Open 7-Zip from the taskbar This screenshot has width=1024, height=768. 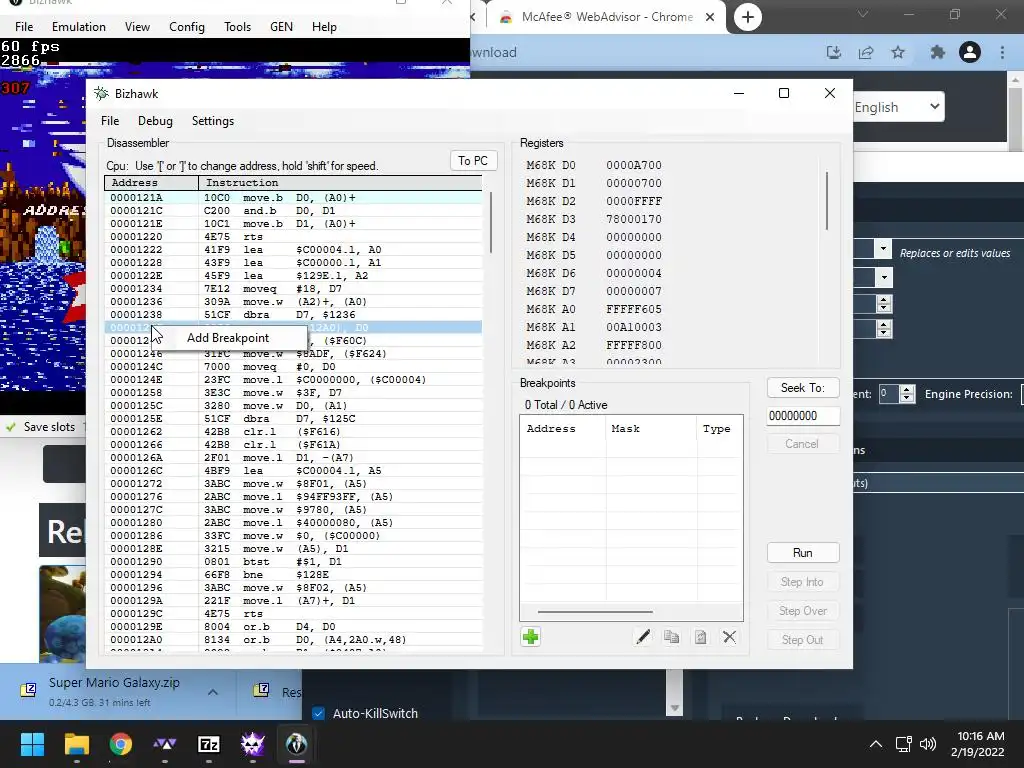pos(208,744)
